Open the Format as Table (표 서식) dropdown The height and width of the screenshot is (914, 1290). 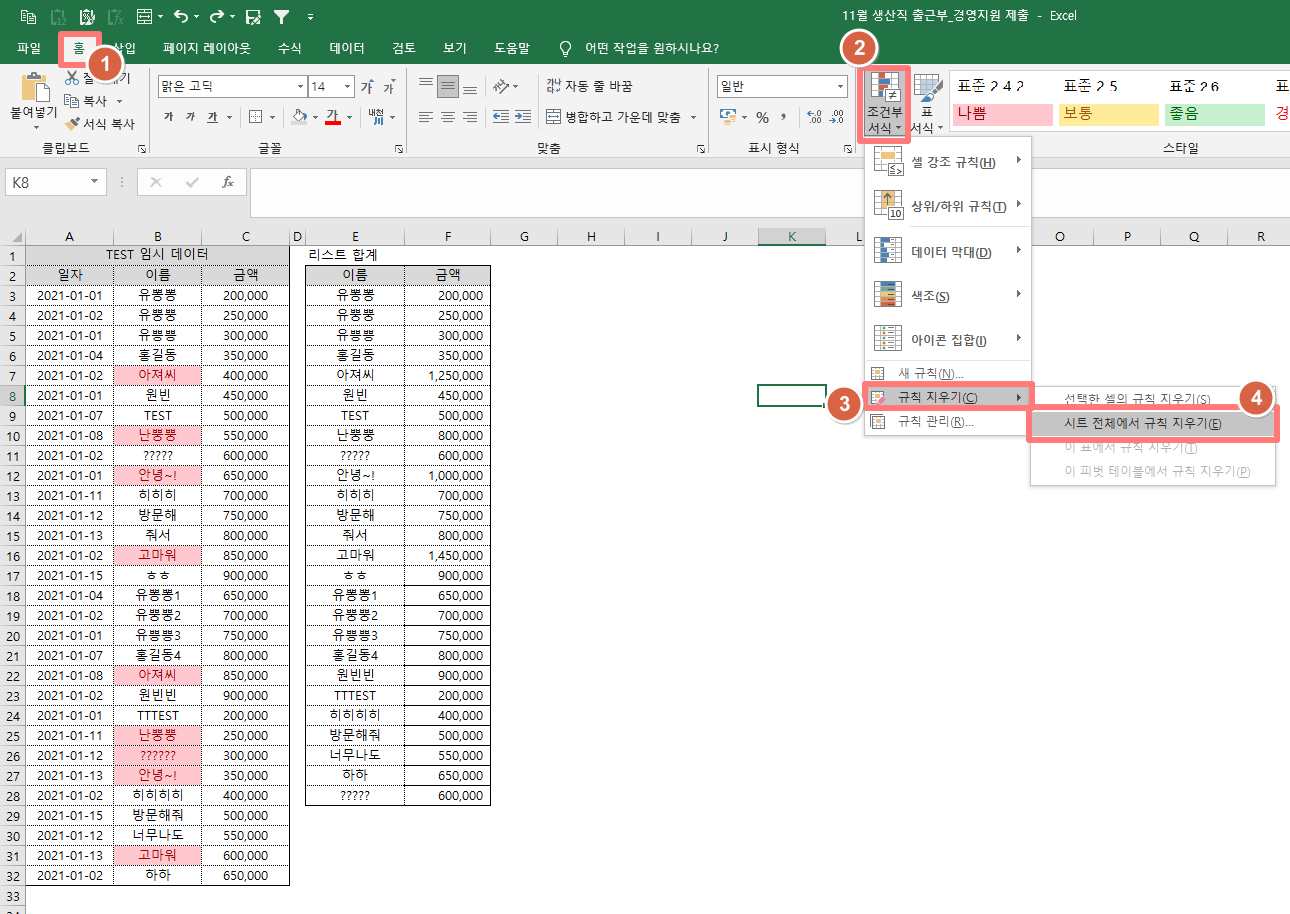click(927, 103)
